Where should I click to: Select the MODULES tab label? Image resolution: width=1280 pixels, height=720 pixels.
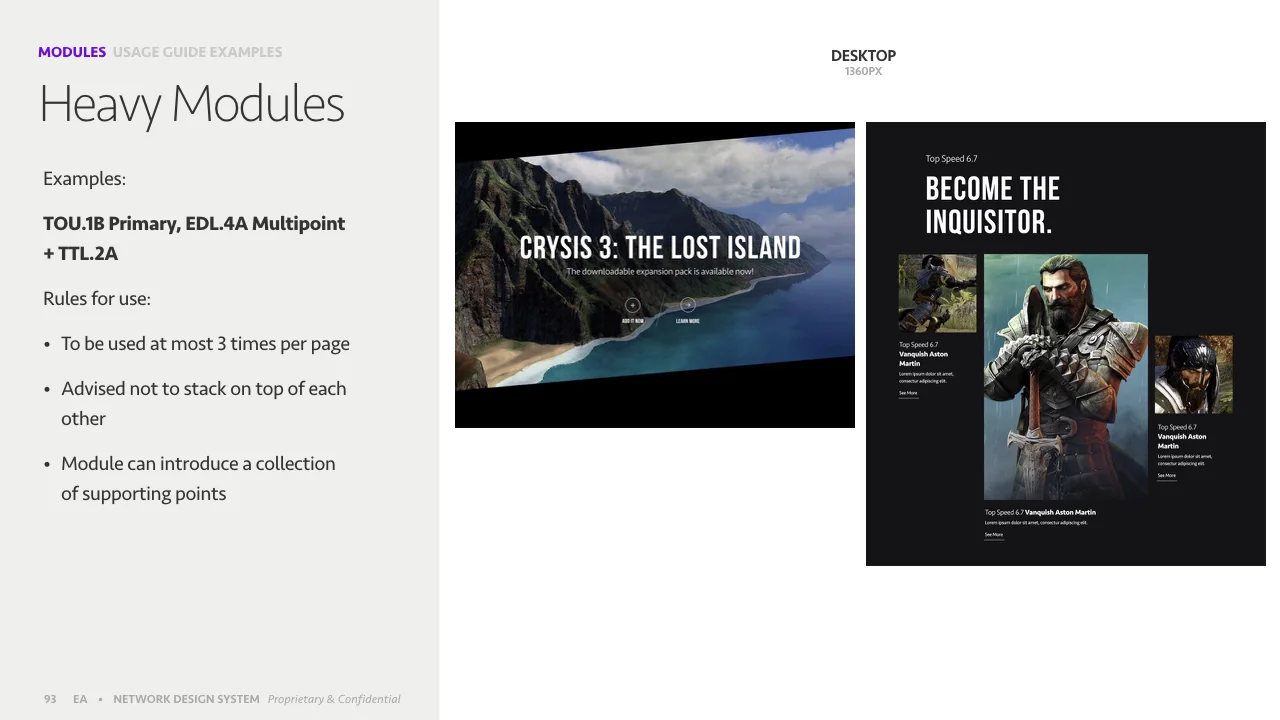point(71,51)
